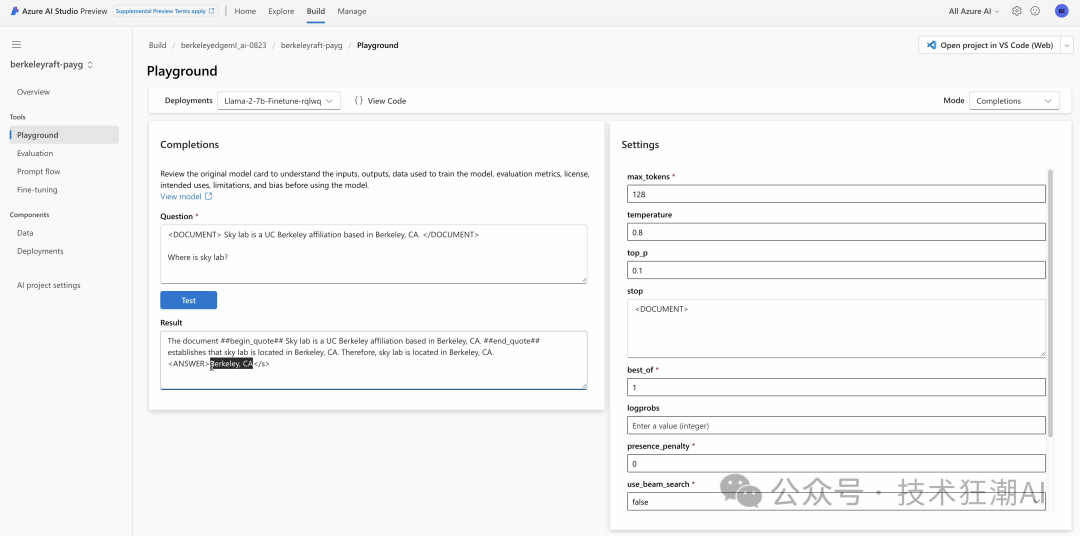Viewport: 1080px width, 536px height.
Task: Click the View Code braces icon
Action: pyautogui.click(x=358, y=101)
